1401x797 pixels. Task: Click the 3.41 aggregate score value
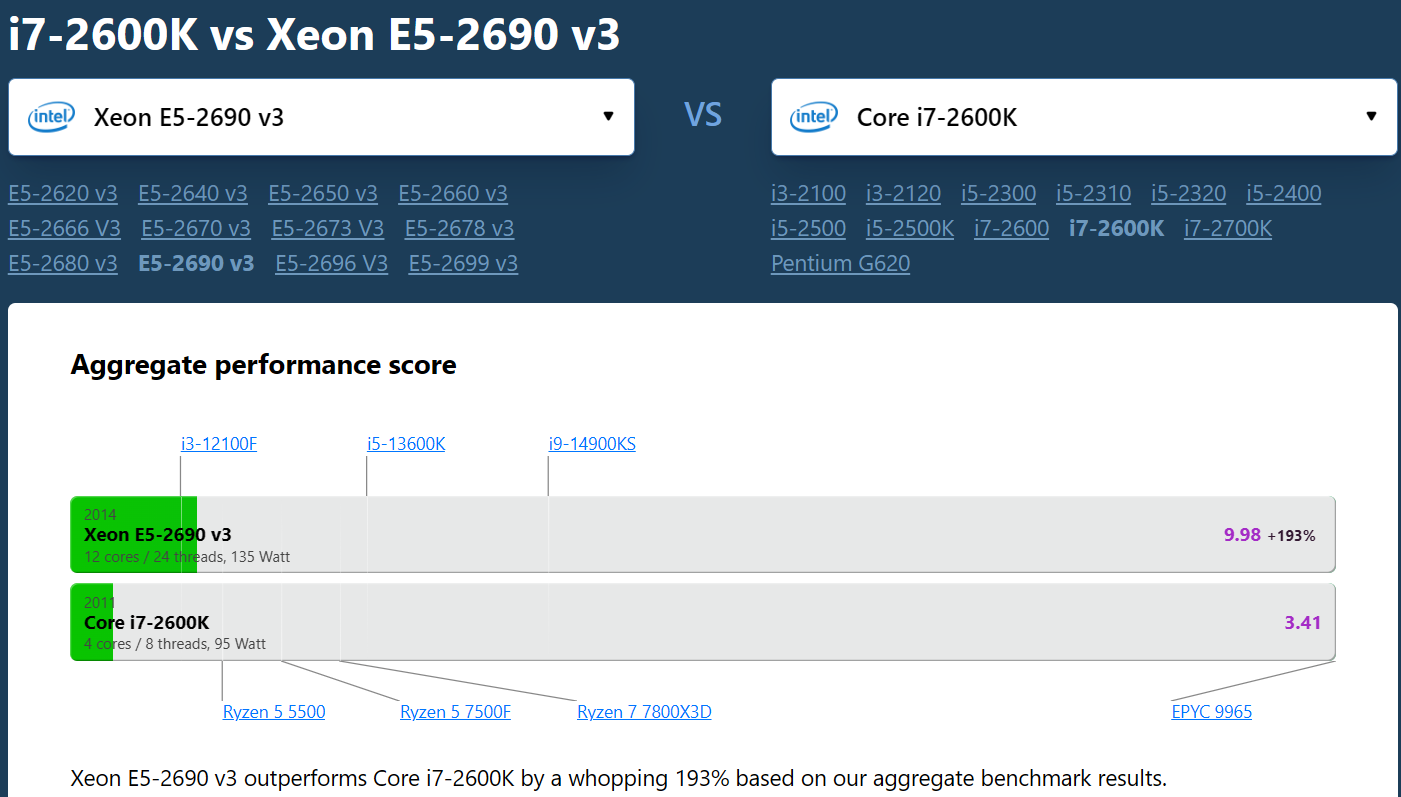click(1303, 623)
